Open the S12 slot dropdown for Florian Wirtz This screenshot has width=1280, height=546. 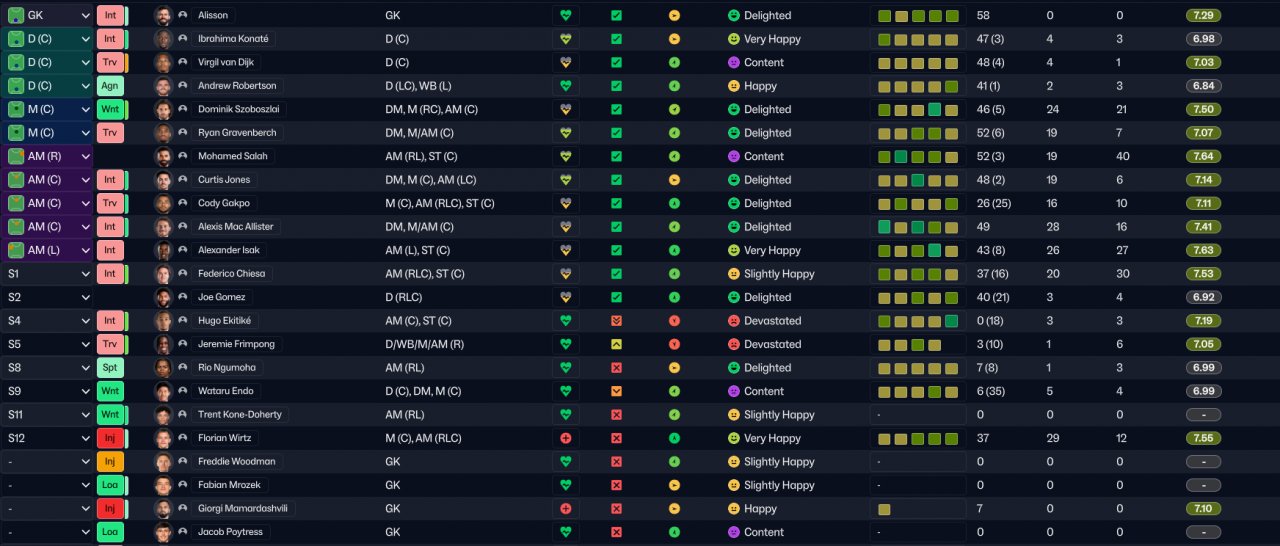[48, 439]
